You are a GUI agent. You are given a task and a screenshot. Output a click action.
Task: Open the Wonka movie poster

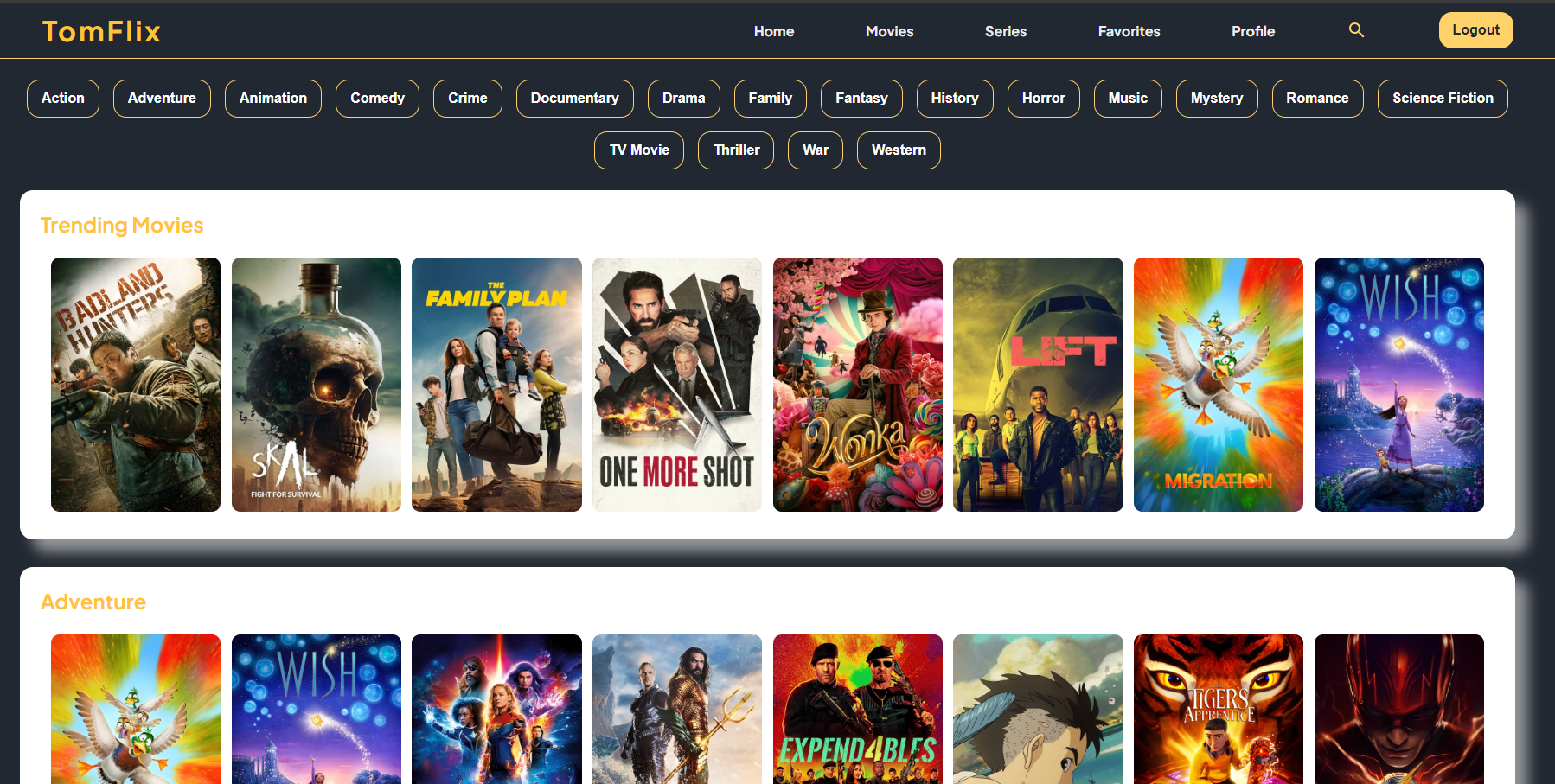[x=858, y=385]
